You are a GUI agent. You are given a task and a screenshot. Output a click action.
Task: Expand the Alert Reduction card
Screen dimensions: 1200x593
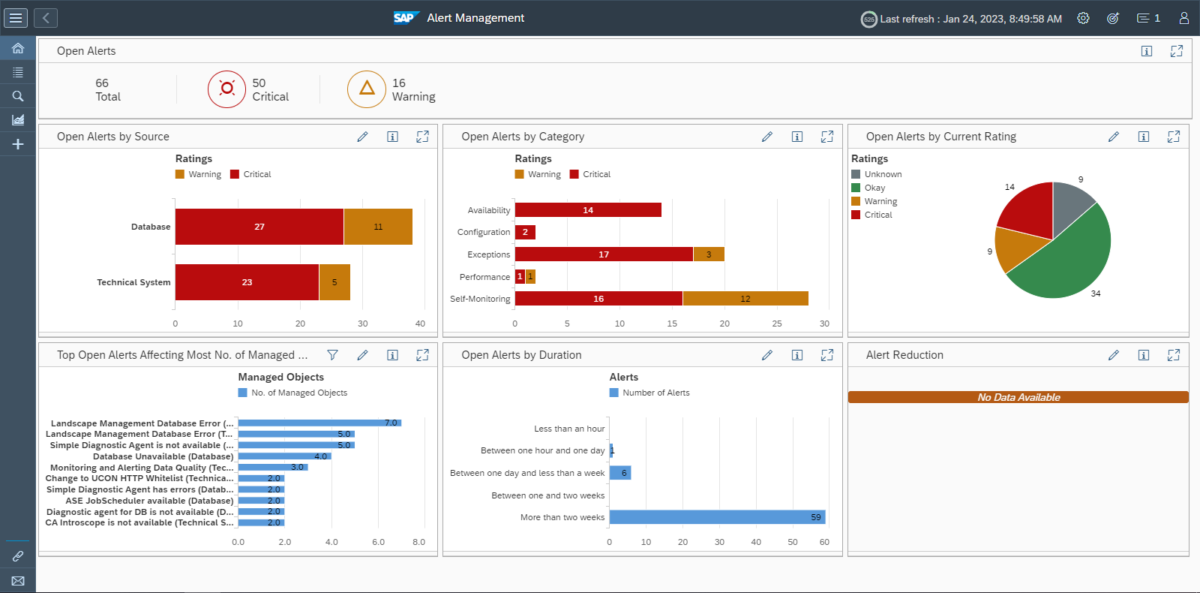coord(1173,354)
